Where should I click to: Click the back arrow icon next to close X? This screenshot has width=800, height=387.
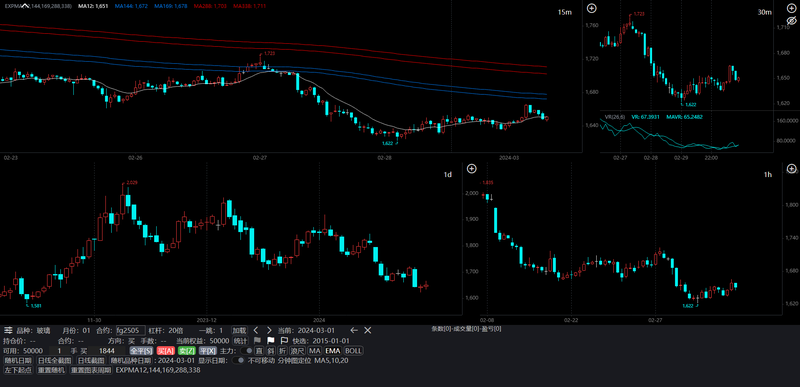pos(354,330)
